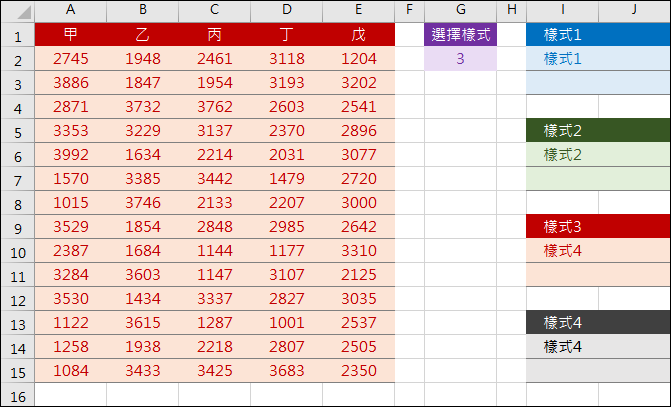Click cell with value 2461
This screenshot has height=407, width=671.
214,59
